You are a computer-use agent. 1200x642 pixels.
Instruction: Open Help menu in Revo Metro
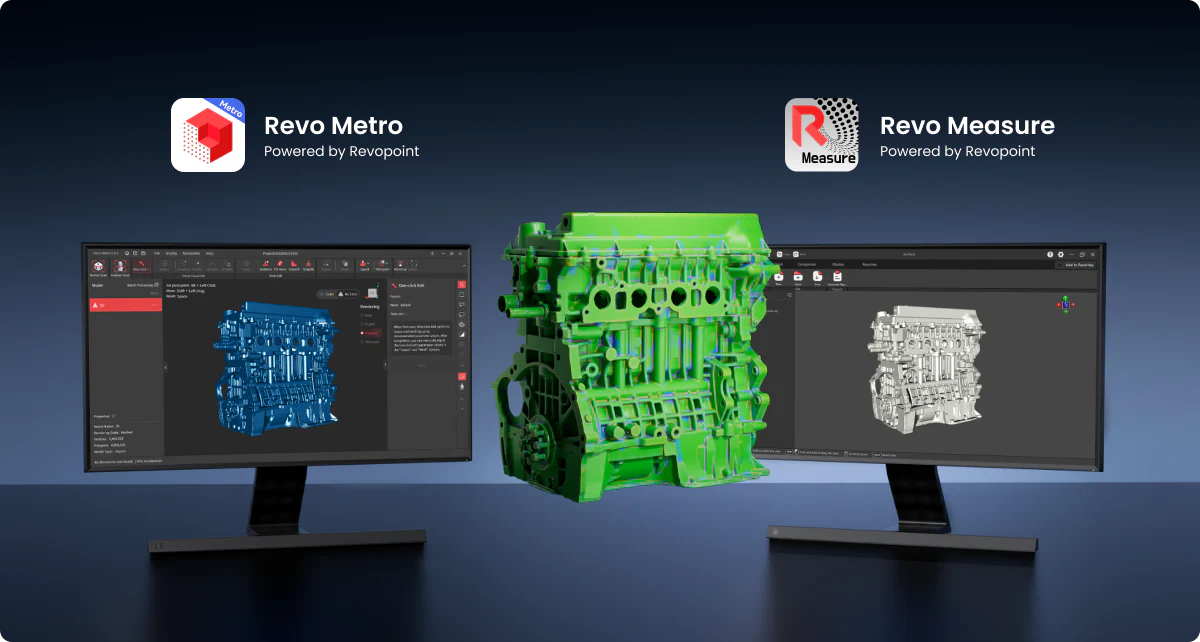pyautogui.click(x=209, y=253)
